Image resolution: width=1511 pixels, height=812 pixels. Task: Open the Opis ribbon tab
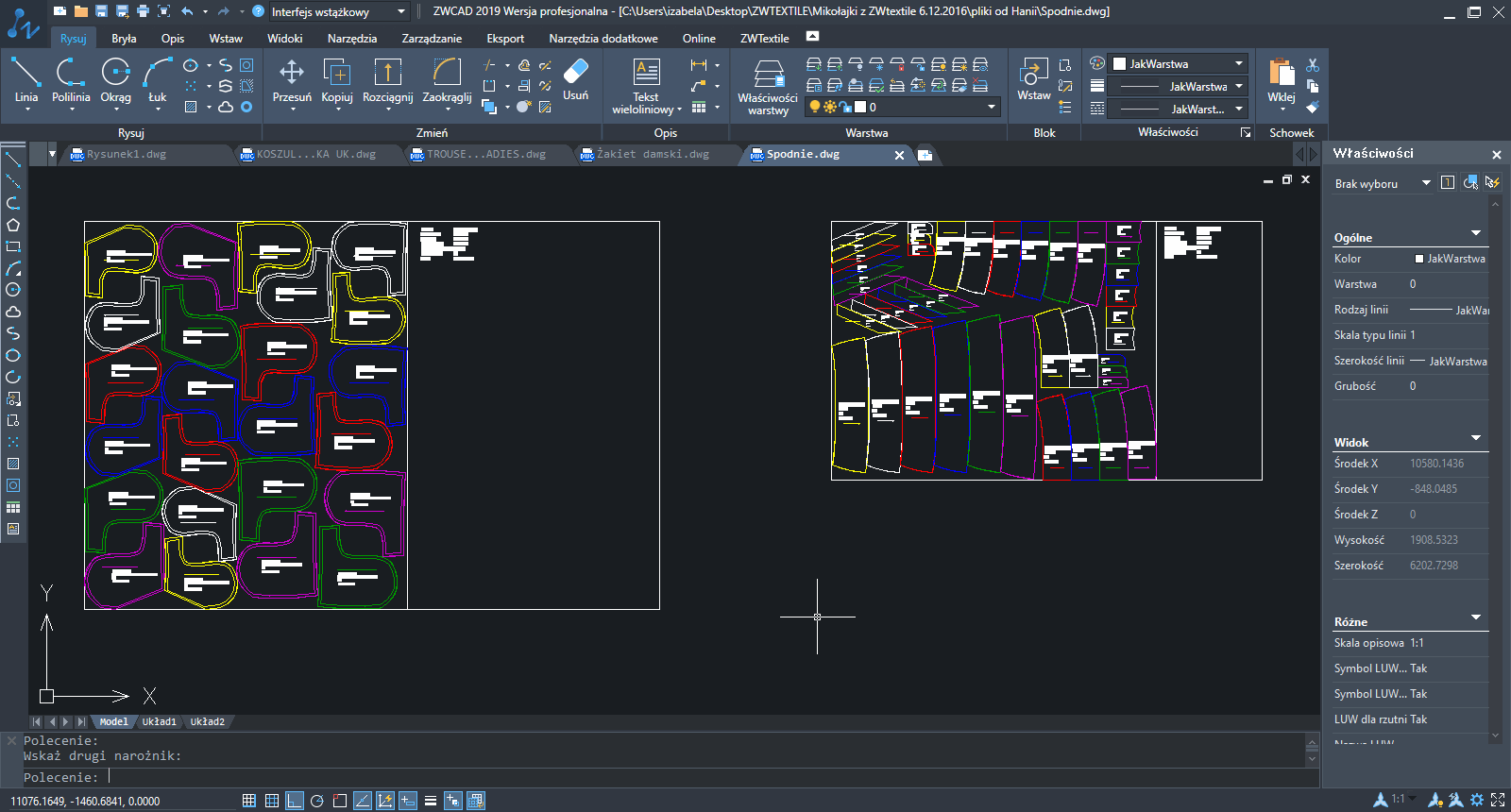173,39
